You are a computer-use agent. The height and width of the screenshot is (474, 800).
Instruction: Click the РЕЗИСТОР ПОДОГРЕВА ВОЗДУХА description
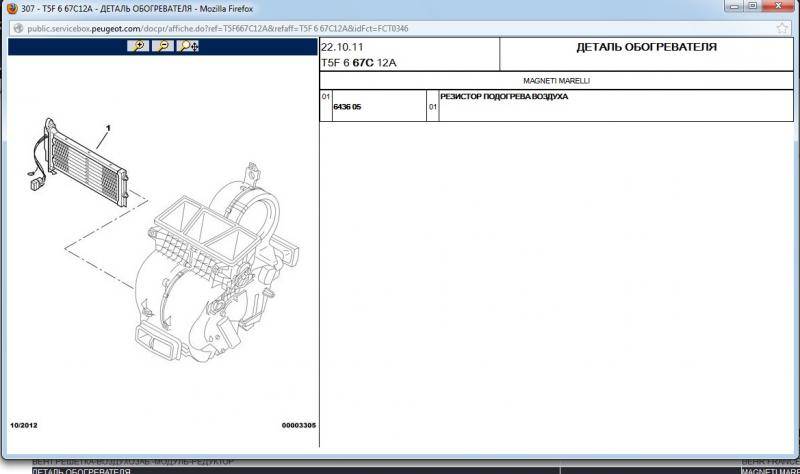tap(504, 97)
